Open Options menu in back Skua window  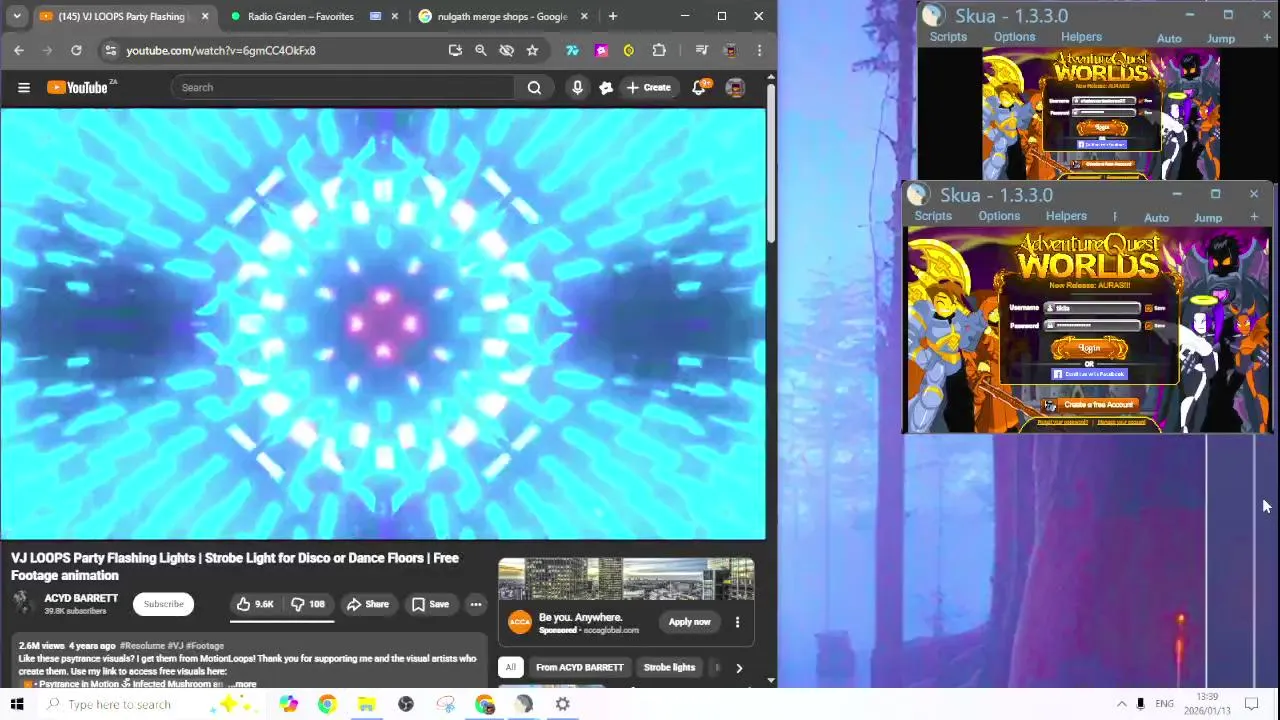(x=1014, y=37)
